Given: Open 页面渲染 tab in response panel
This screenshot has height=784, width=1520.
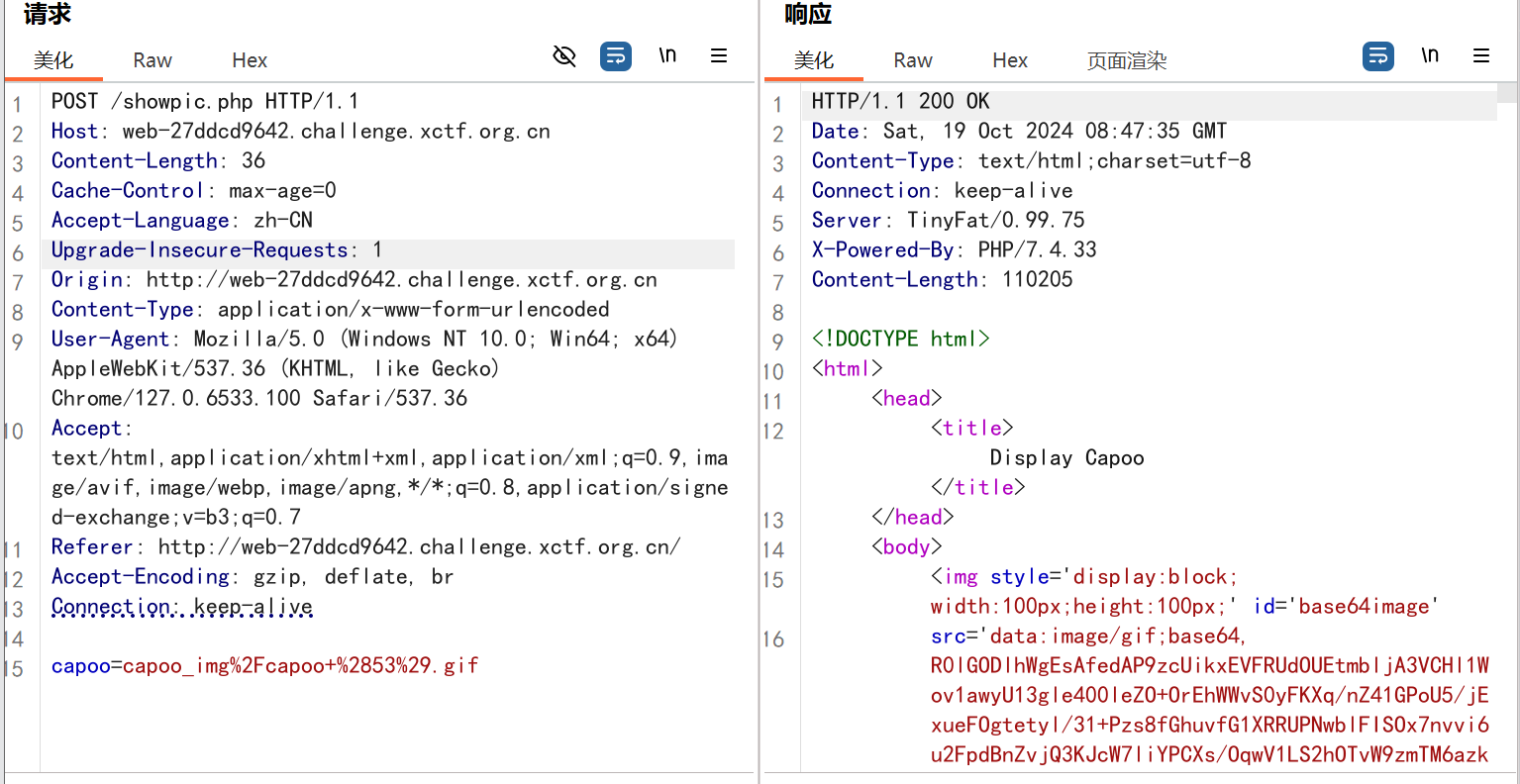Looking at the screenshot, I should coord(1127,60).
